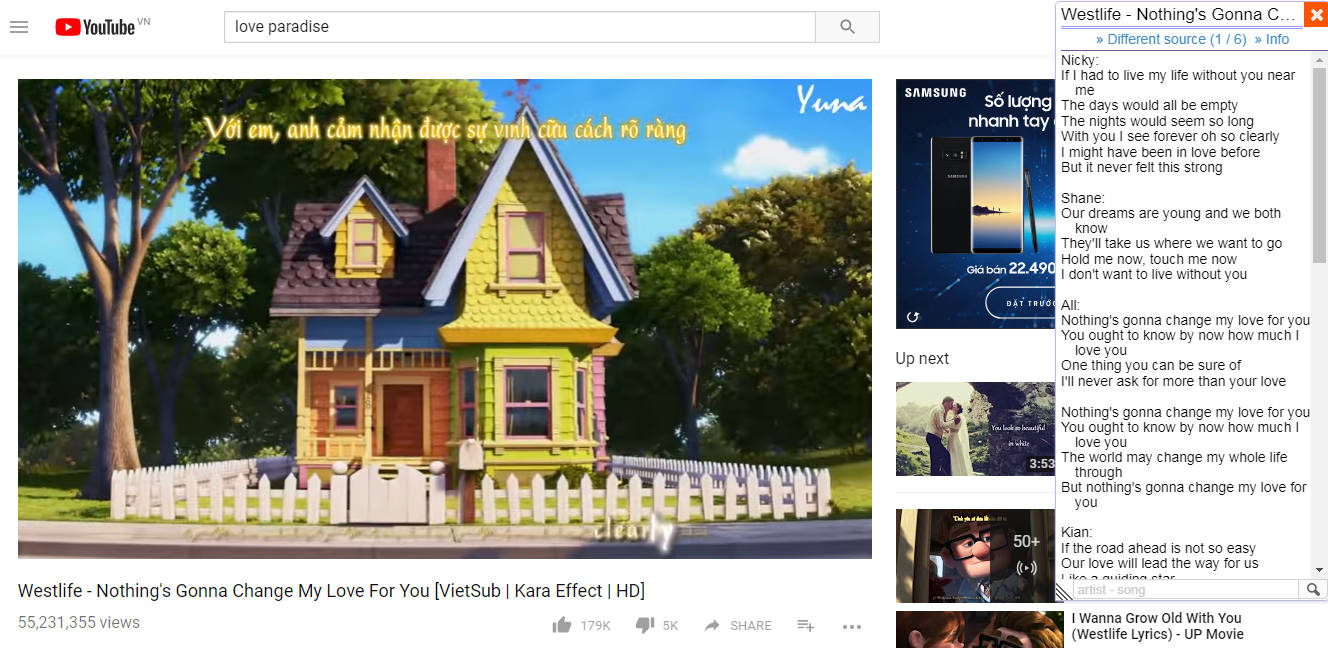
Task: Dislike the video with the thumbs-down icon
Action: tap(645, 625)
